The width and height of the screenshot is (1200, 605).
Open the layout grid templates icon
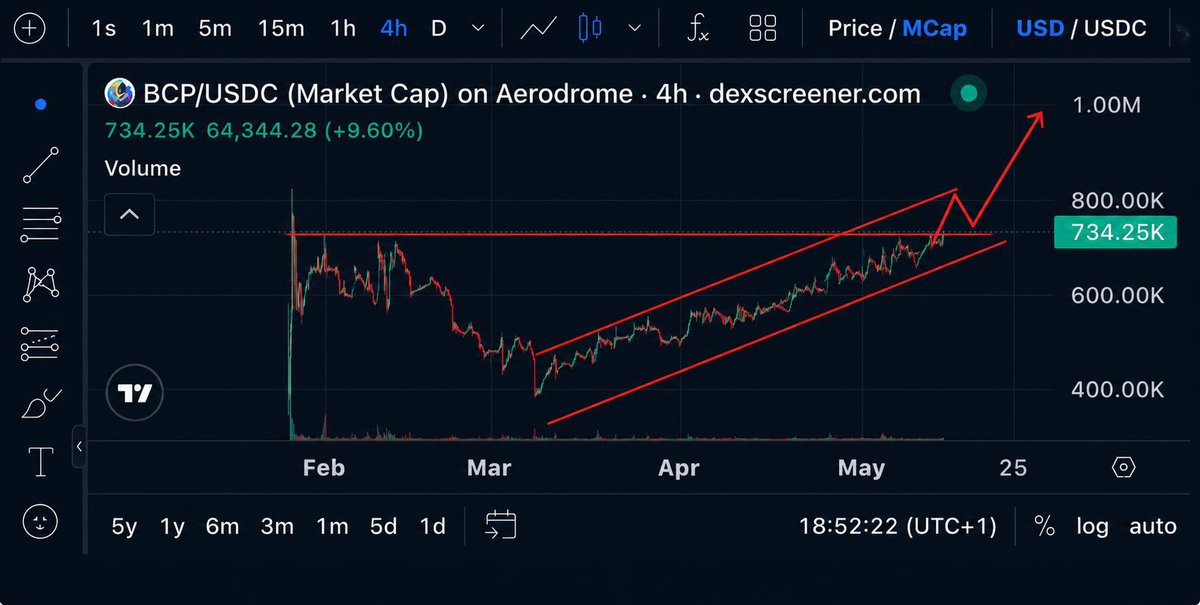tap(764, 28)
